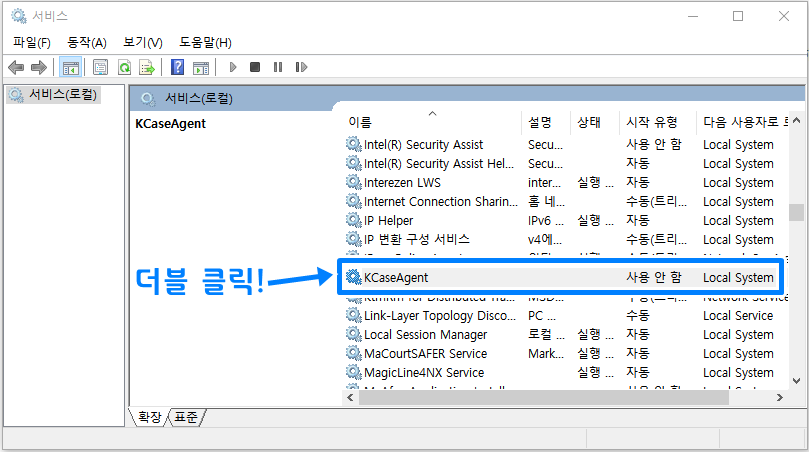The height and width of the screenshot is (452, 809).
Task: Select Internet Connection Sharin... service
Action: coord(441,202)
